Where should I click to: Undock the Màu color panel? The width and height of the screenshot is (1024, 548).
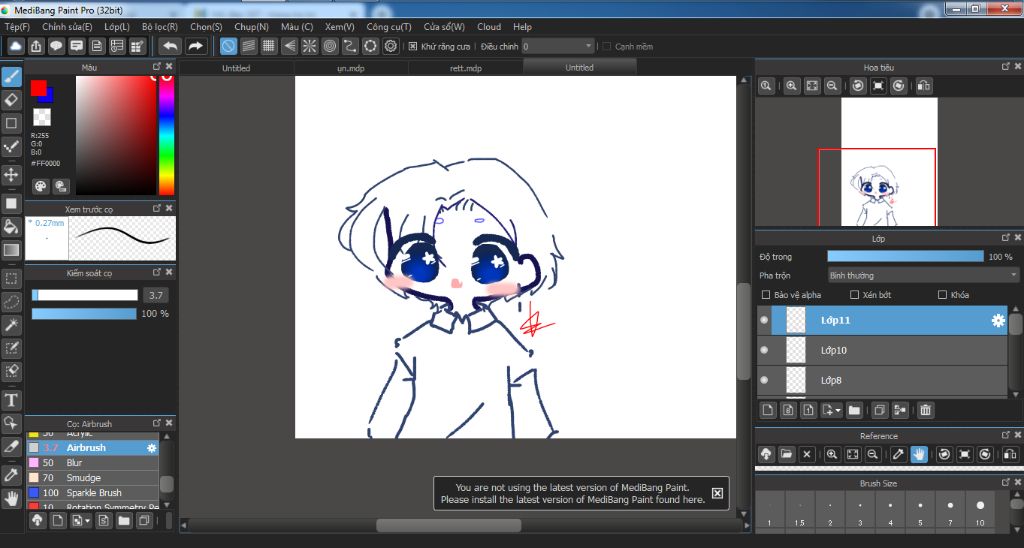(x=157, y=67)
